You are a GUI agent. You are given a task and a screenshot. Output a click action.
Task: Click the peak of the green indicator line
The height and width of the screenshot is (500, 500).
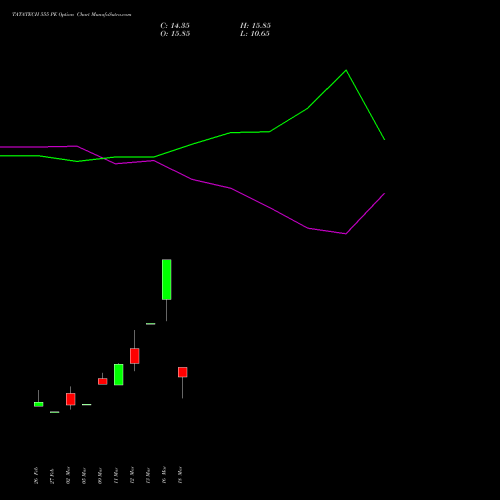tap(346, 70)
